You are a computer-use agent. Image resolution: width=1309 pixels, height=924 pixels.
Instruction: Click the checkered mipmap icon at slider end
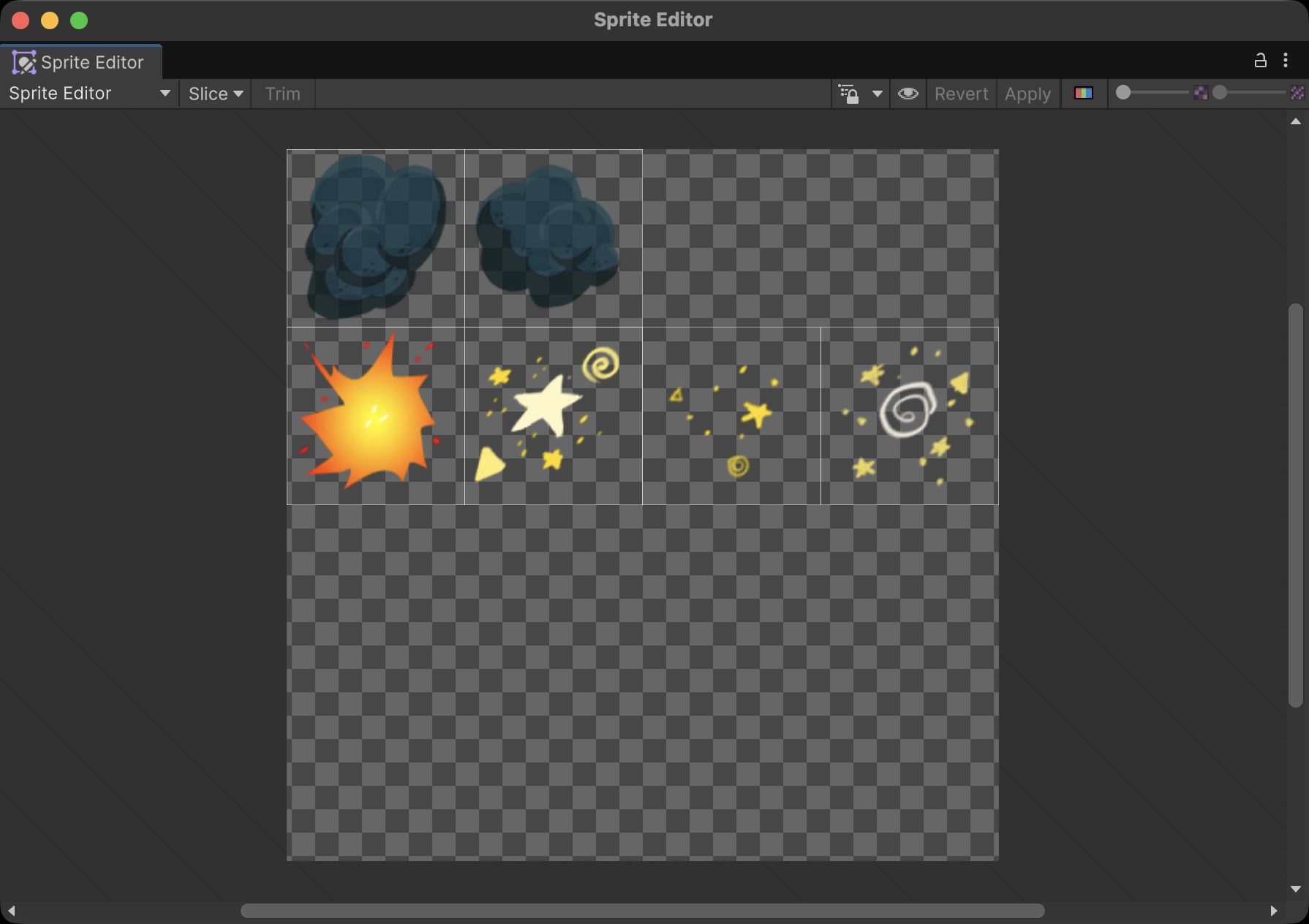1298,93
